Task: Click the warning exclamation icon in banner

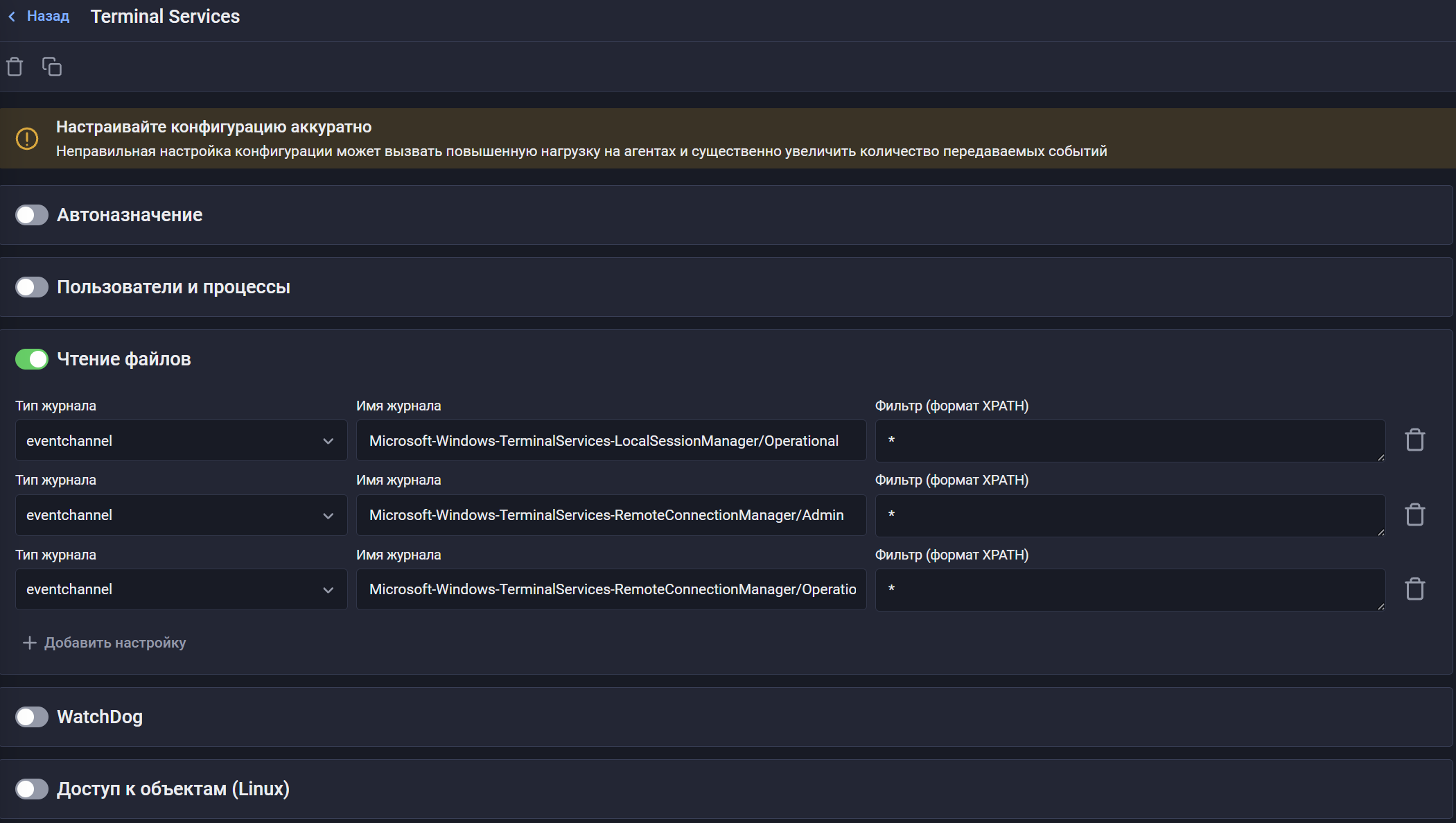Action: point(27,139)
